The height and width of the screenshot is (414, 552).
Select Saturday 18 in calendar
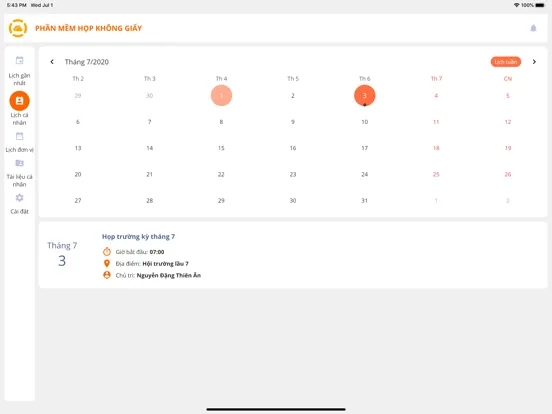tap(436, 148)
